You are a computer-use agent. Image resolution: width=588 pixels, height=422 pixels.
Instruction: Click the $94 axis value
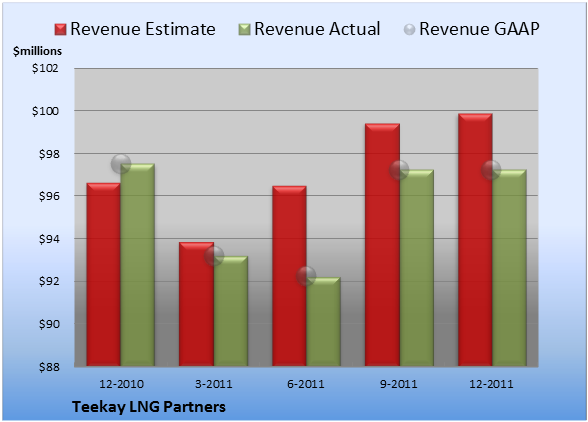click(x=49, y=239)
